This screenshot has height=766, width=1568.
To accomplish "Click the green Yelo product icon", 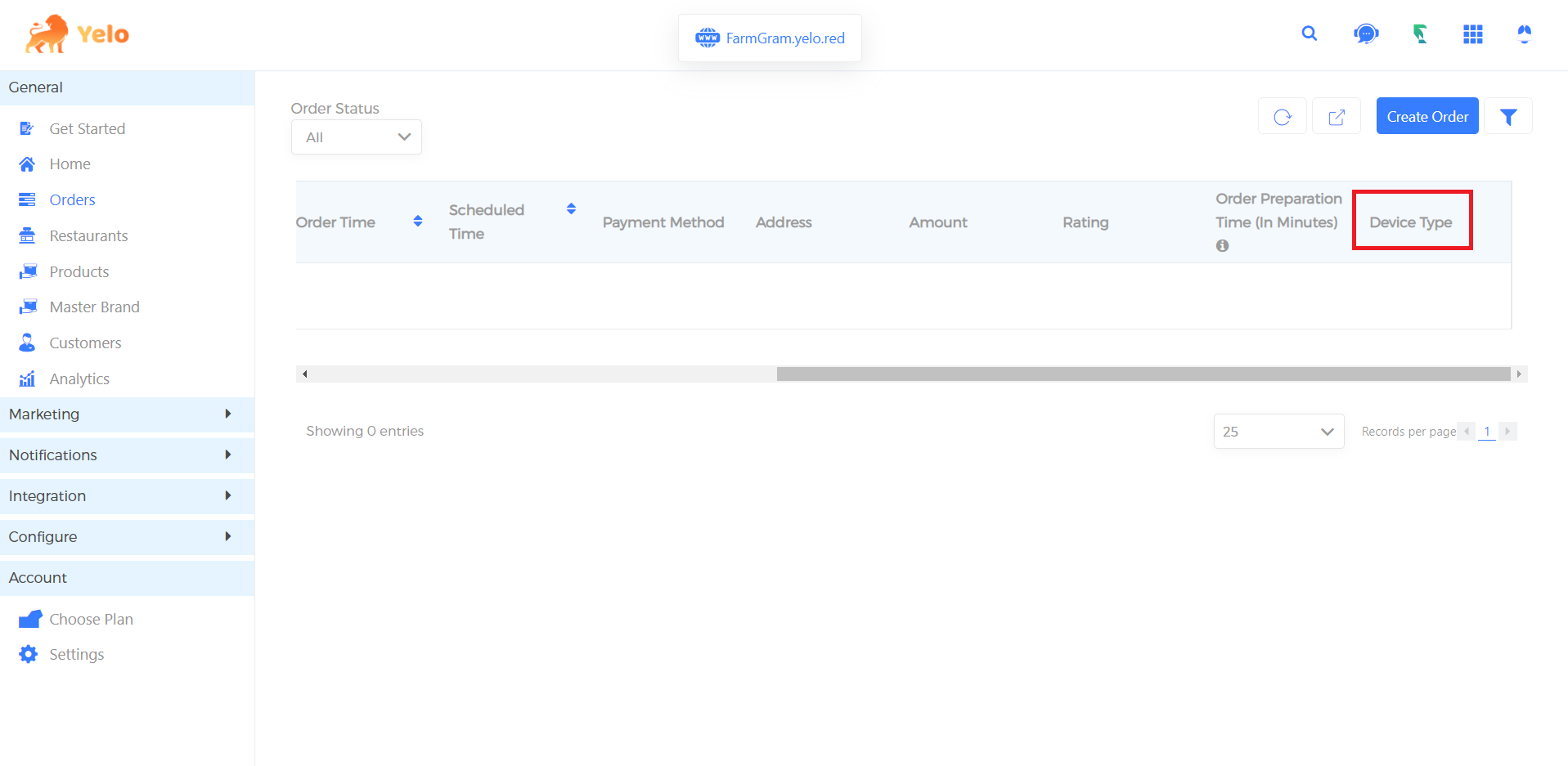I will click(1419, 34).
